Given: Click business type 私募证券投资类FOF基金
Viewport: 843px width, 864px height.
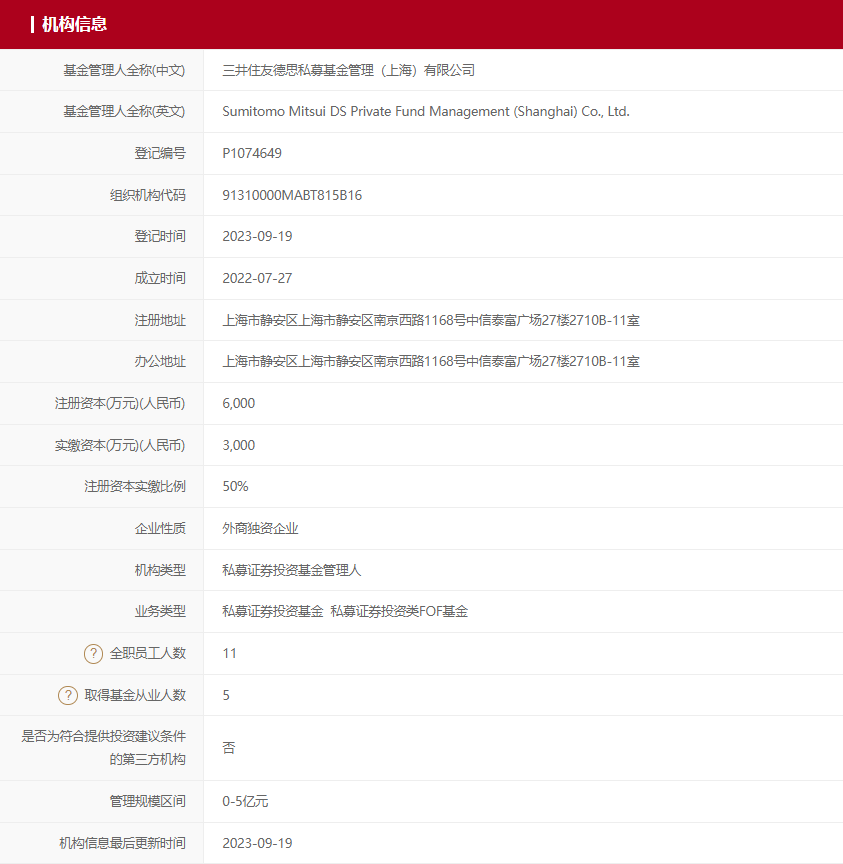Looking at the screenshot, I should 399,612.
